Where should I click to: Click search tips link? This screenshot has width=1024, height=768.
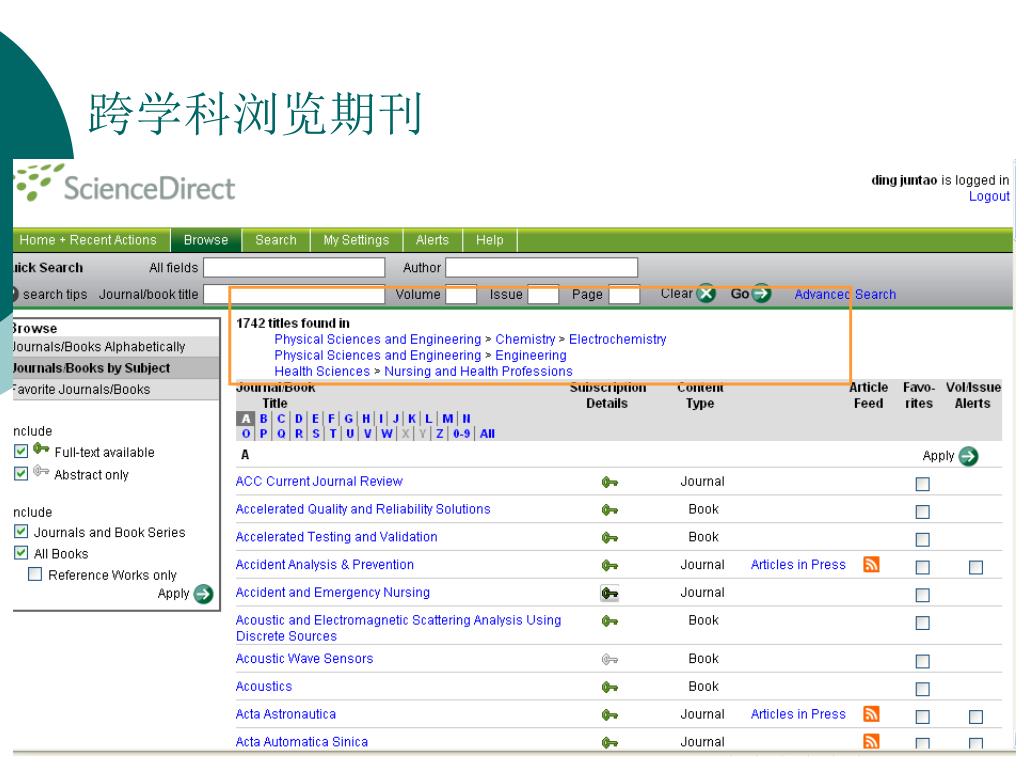(x=55, y=295)
